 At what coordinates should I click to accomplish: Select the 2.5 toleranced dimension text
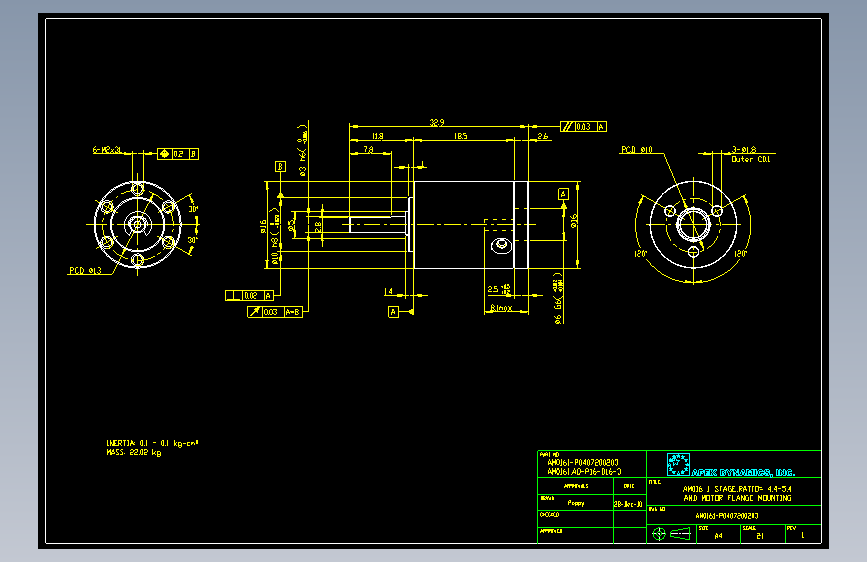[x=499, y=289]
